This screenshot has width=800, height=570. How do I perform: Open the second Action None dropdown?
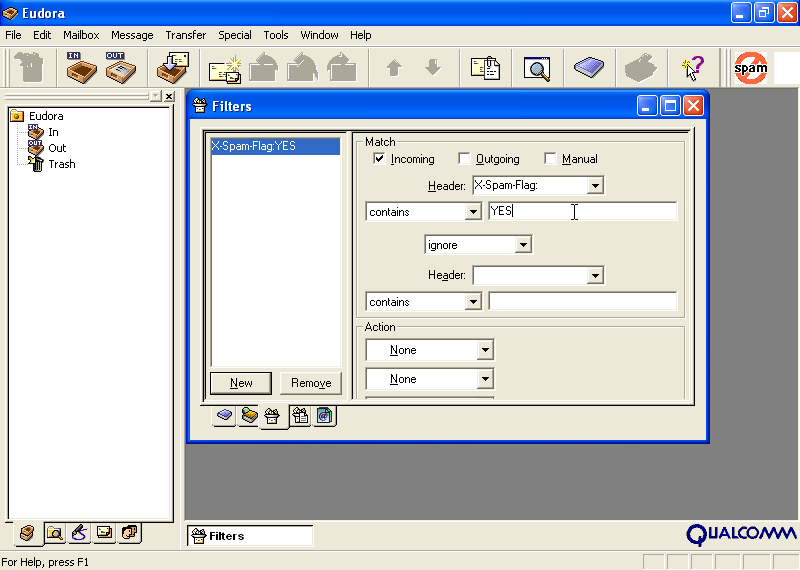(485, 379)
